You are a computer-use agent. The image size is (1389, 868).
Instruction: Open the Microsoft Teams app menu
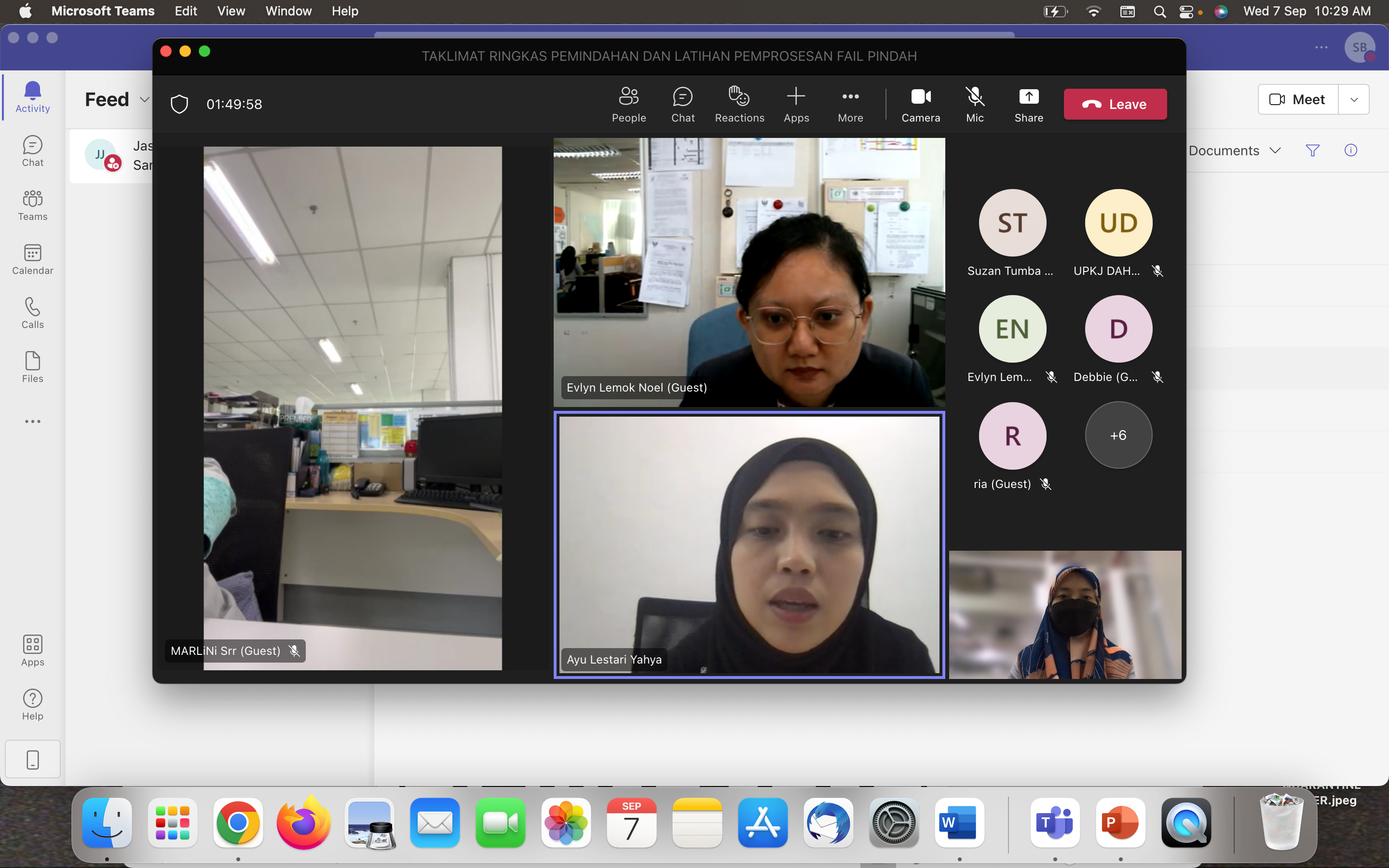pos(103,11)
